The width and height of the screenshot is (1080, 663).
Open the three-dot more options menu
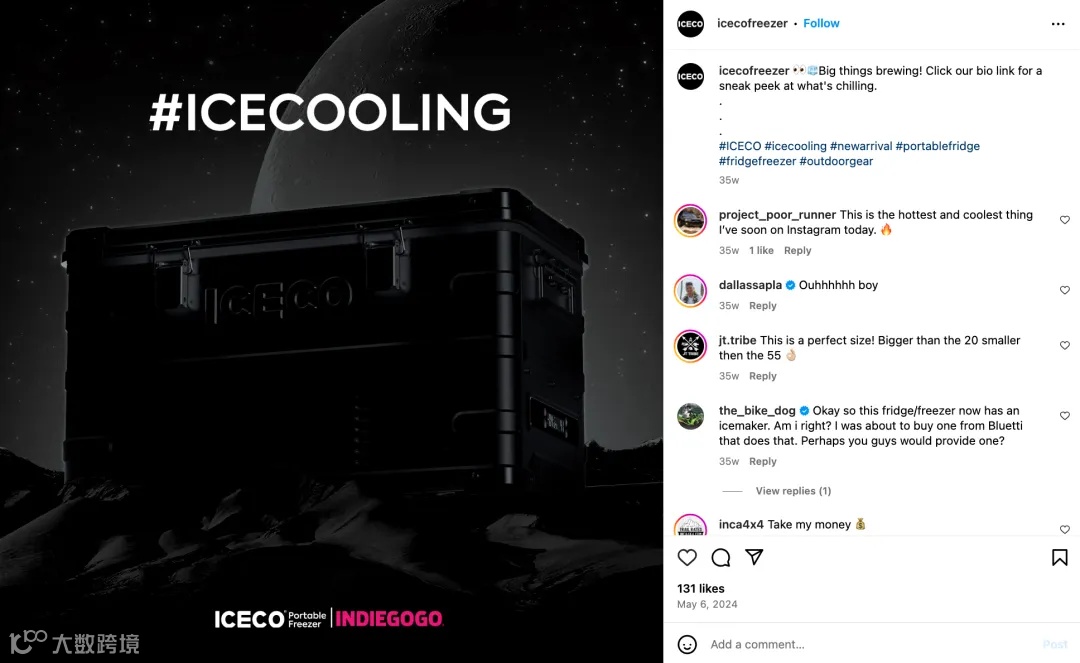[x=1058, y=24]
